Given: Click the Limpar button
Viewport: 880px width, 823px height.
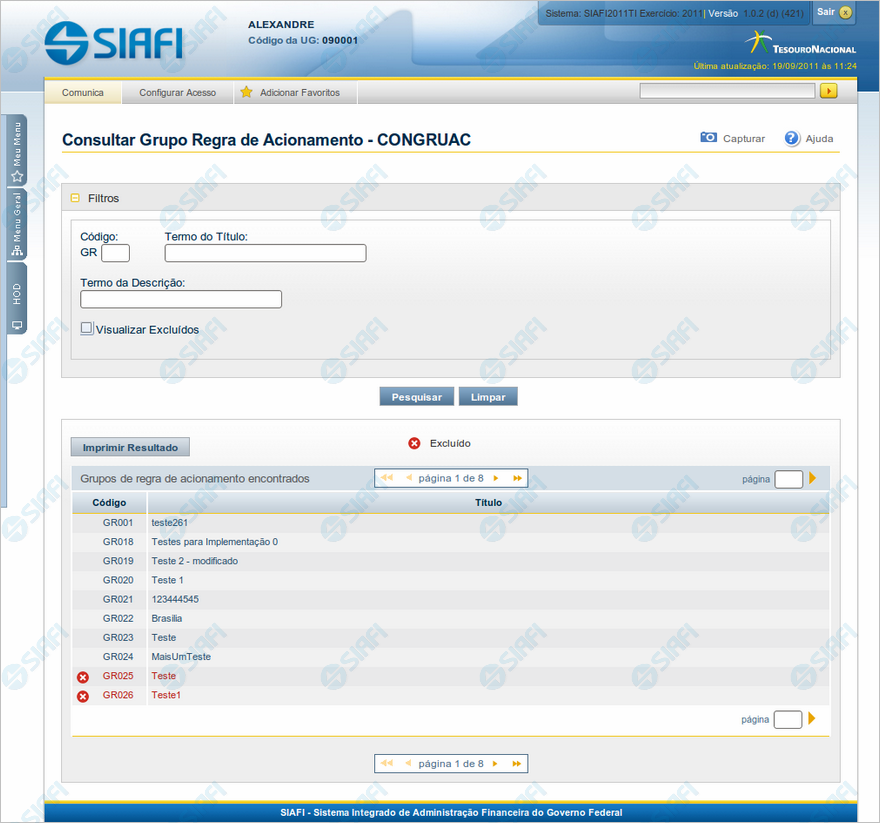Looking at the screenshot, I should click(488, 397).
